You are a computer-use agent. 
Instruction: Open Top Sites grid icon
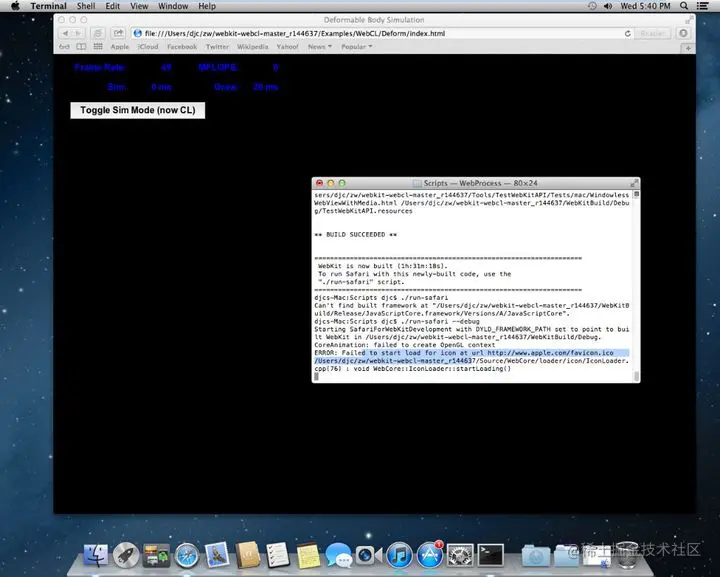click(98, 47)
